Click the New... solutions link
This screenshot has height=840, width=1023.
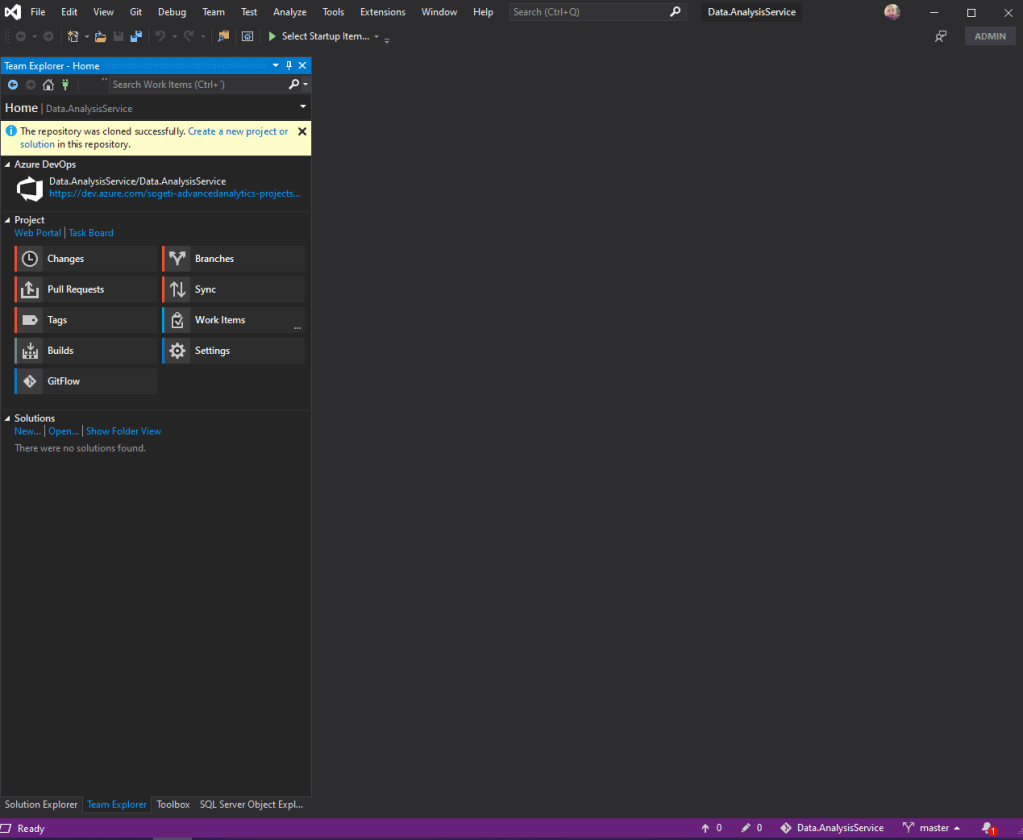27,431
